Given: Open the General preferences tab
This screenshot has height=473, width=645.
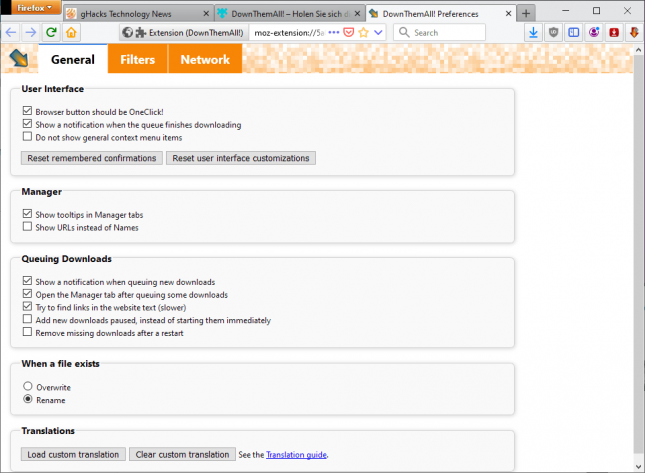Looking at the screenshot, I should [x=73, y=59].
